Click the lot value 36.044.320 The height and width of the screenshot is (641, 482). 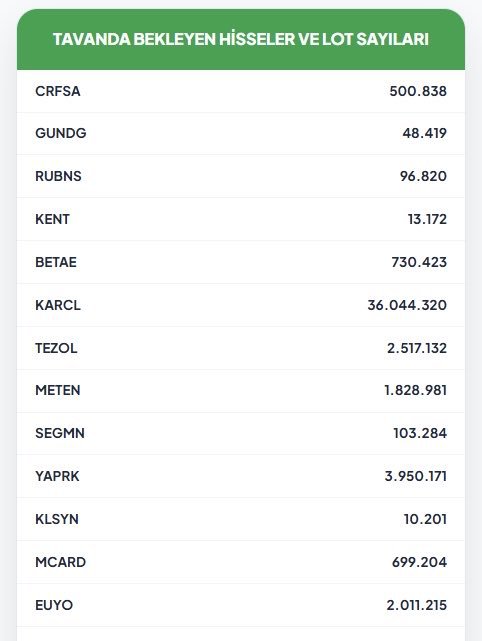pos(407,305)
